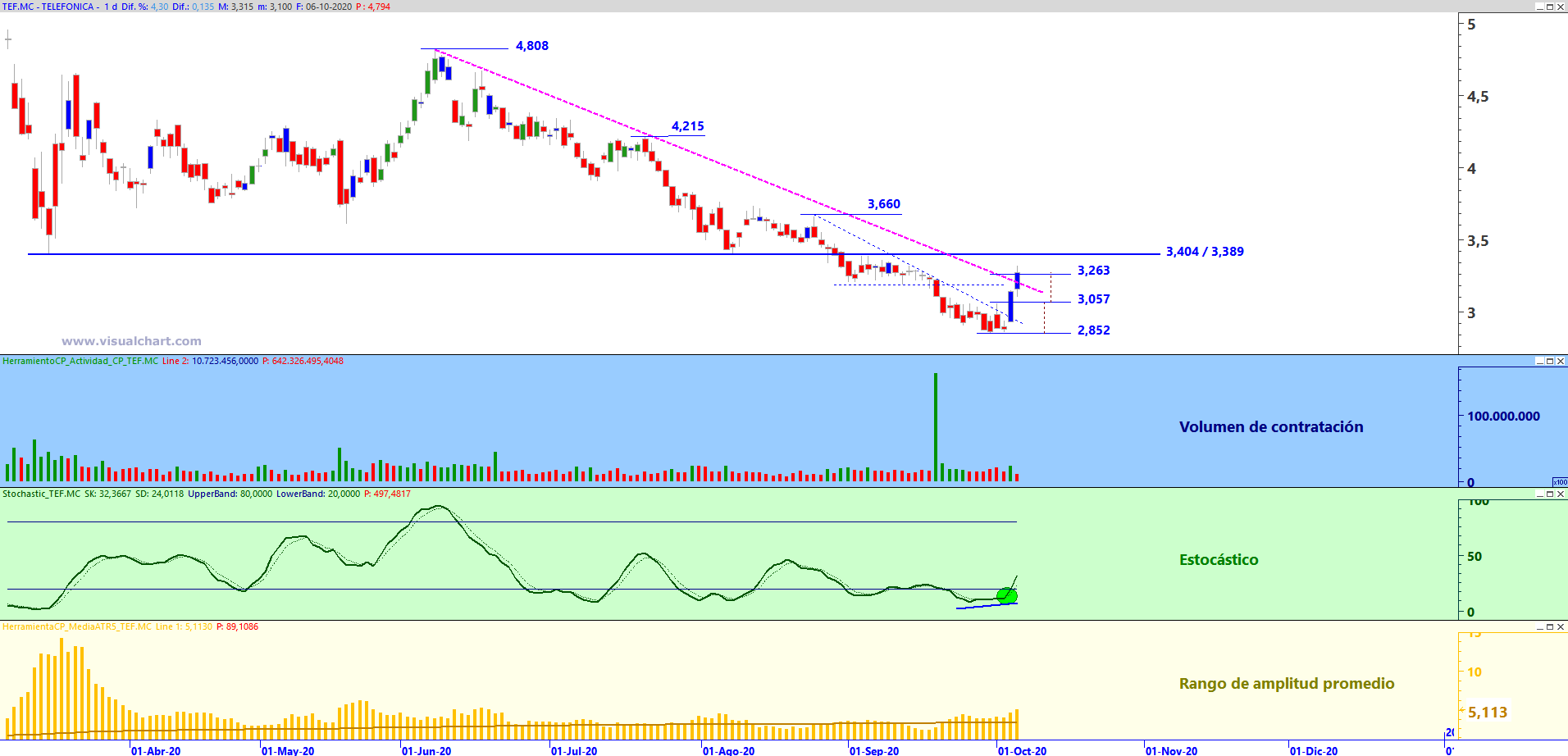Viewport: 1568px width, 756px height.
Task: Click the 'UpperBand: 80,0000' stochastic setting
Action: coord(230,494)
